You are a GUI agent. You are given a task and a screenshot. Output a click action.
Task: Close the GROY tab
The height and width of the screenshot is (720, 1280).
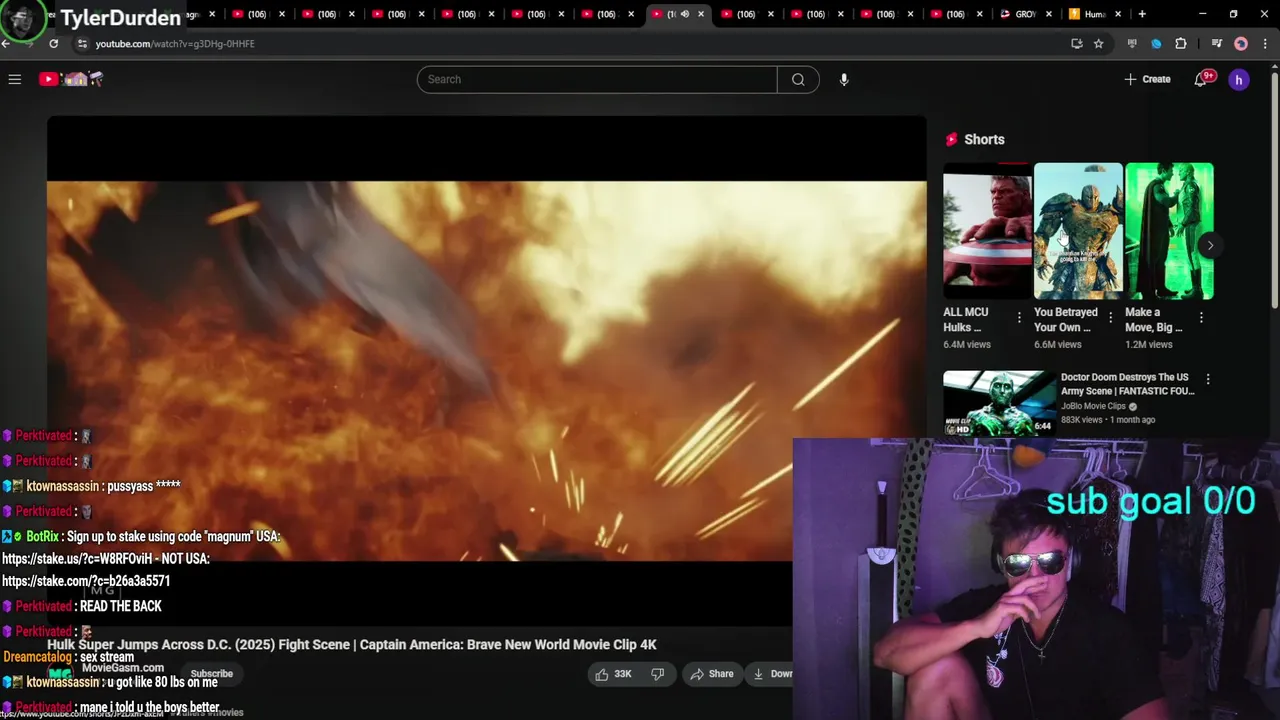tap(1049, 14)
